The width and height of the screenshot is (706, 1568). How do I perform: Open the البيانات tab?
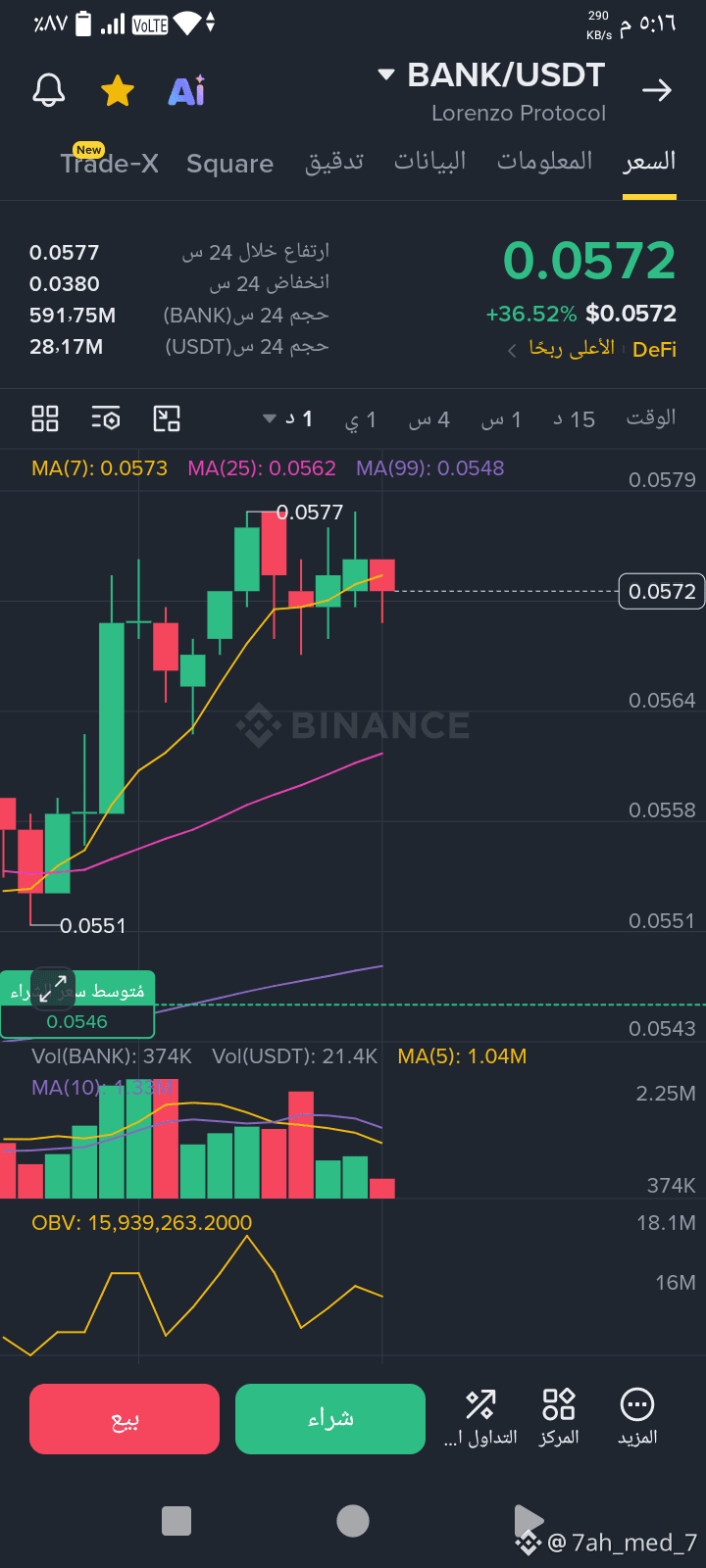tap(429, 161)
